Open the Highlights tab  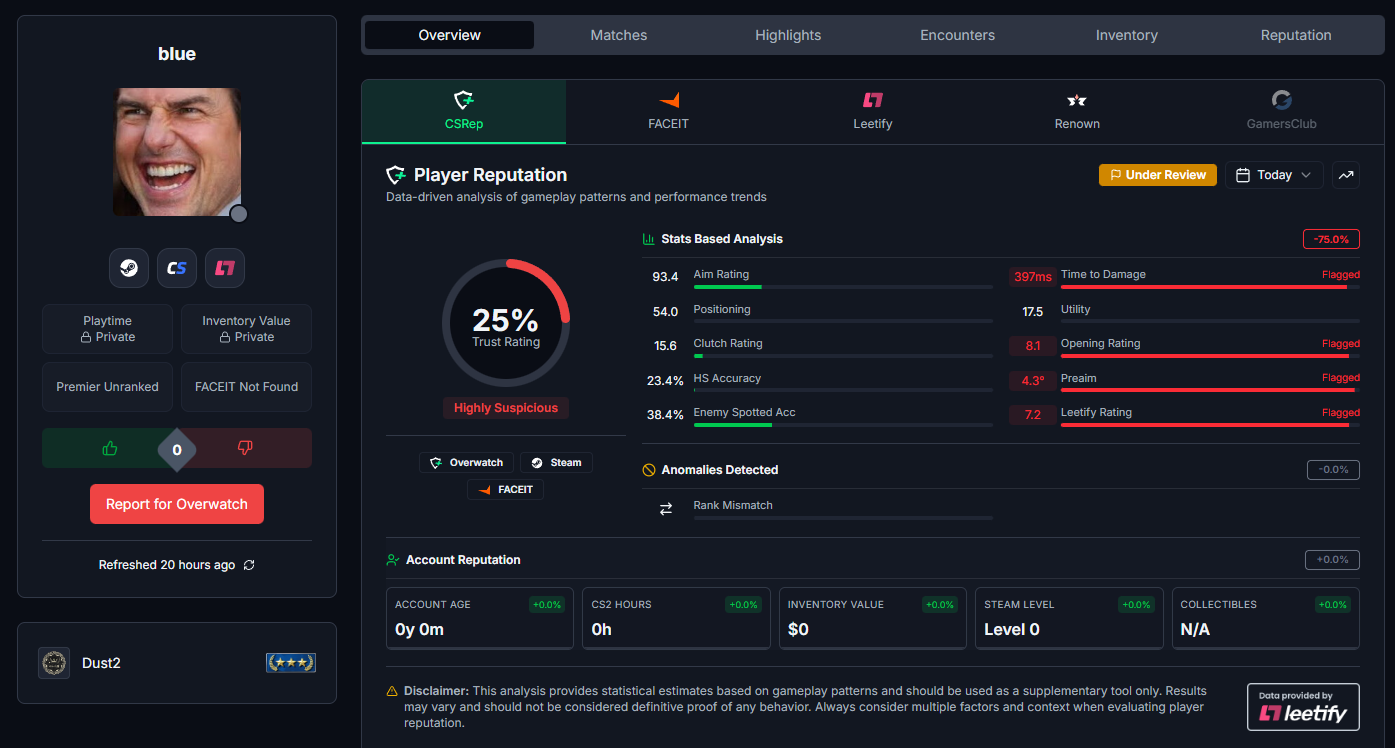click(x=788, y=35)
